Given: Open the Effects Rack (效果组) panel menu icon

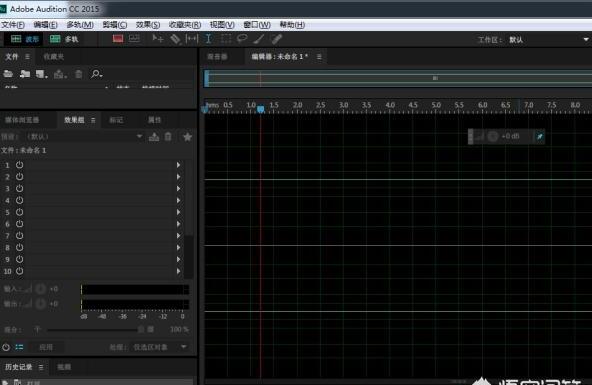Looking at the screenshot, I should [93, 120].
